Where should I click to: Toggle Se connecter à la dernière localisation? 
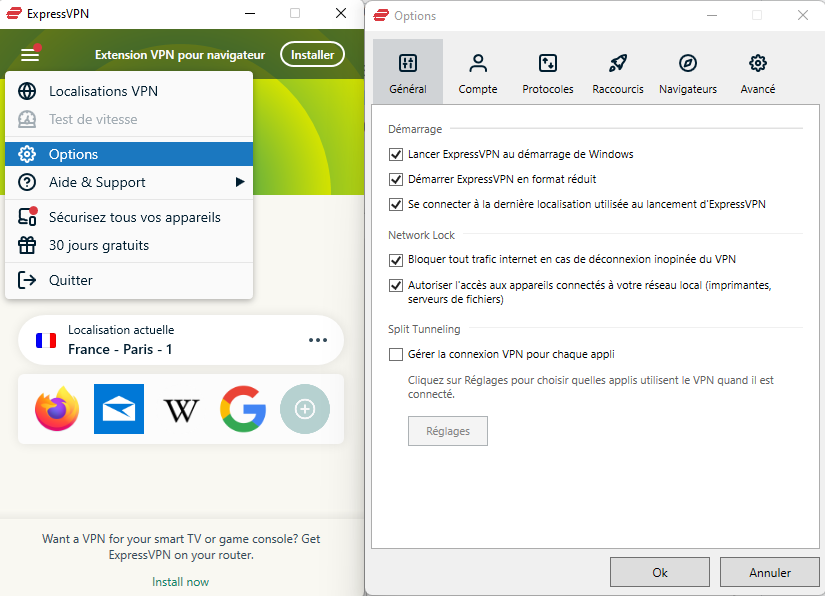coord(396,204)
